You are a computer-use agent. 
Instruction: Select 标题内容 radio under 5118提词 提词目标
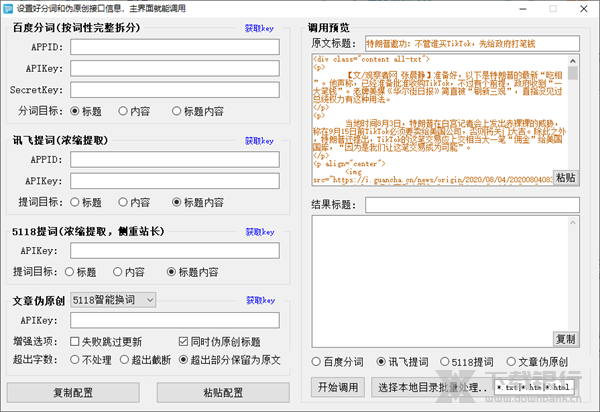tap(192, 272)
